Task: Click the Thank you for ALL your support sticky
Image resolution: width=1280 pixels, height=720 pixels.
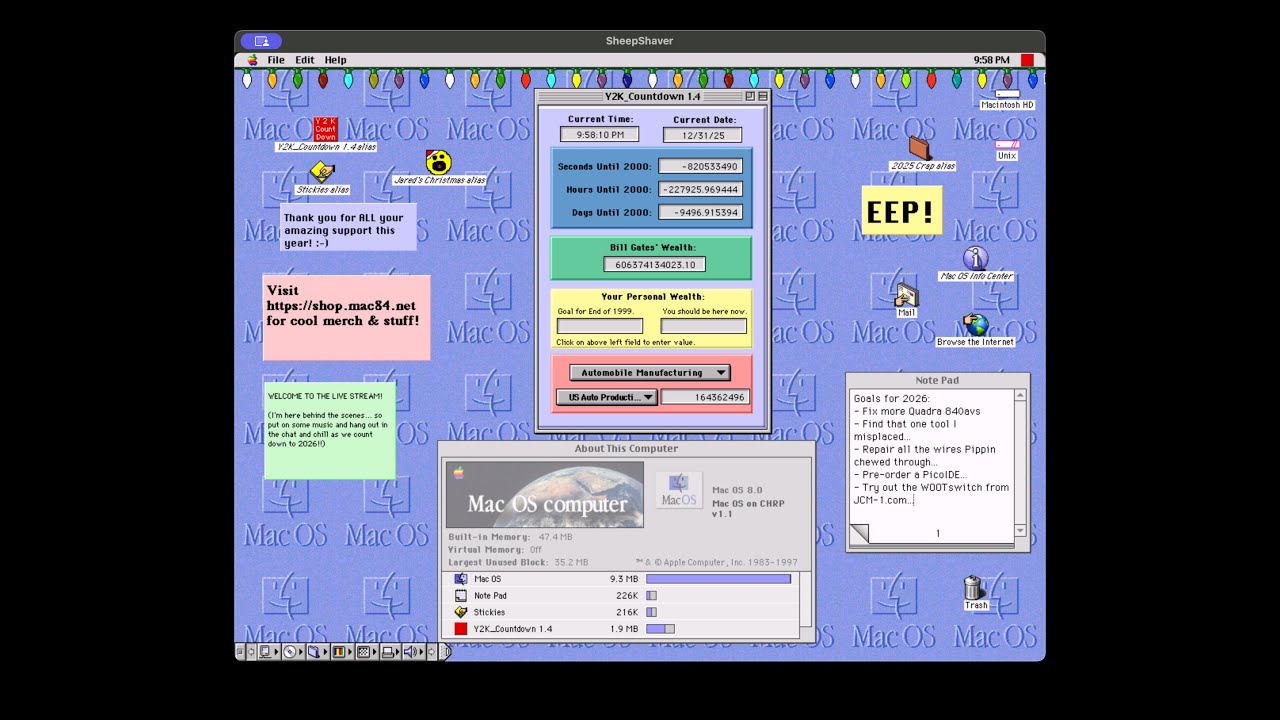Action: tap(348, 229)
